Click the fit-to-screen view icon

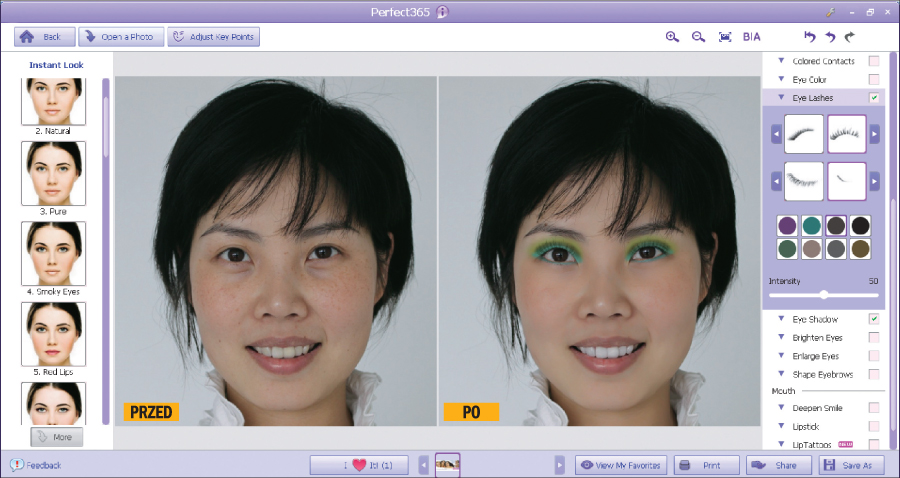click(725, 37)
